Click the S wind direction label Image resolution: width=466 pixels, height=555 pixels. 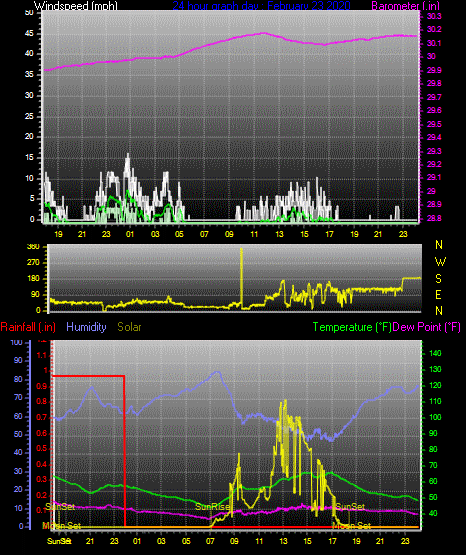pyautogui.click(x=439, y=279)
